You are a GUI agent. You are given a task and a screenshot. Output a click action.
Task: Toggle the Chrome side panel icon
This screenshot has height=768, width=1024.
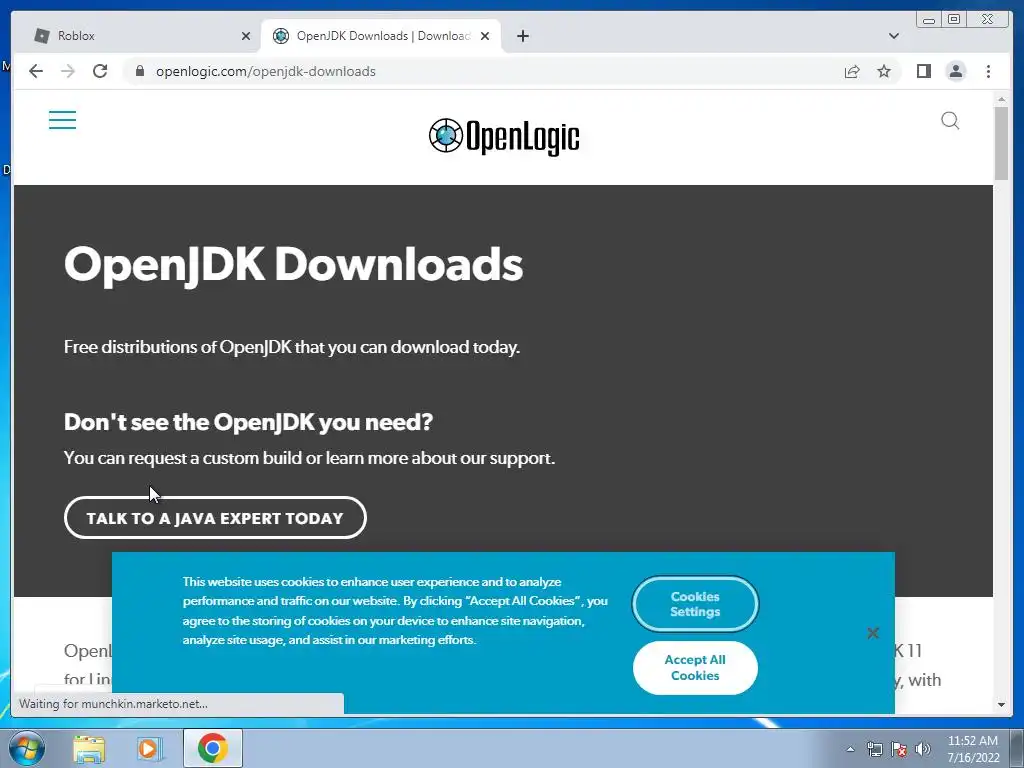tap(923, 71)
